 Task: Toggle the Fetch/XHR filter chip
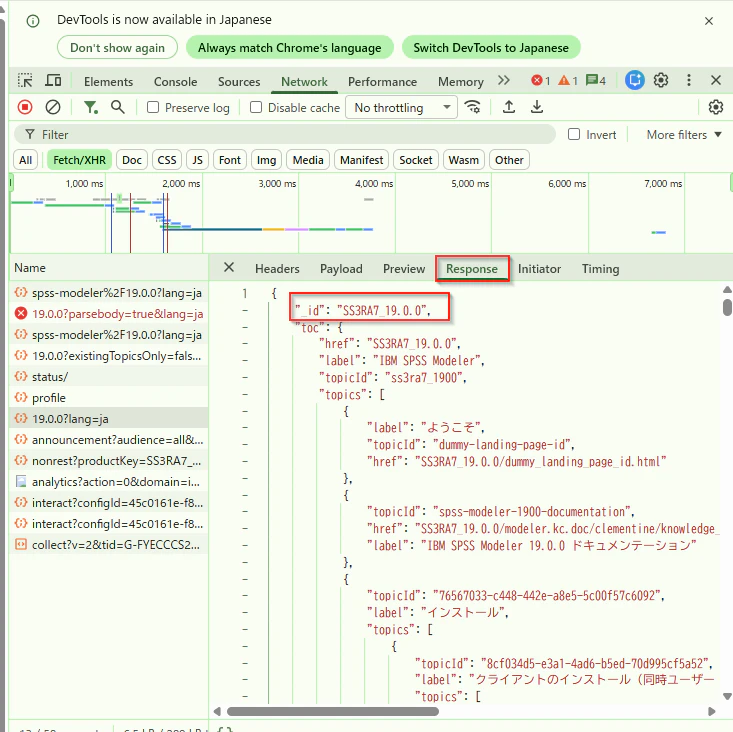pos(79,160)
